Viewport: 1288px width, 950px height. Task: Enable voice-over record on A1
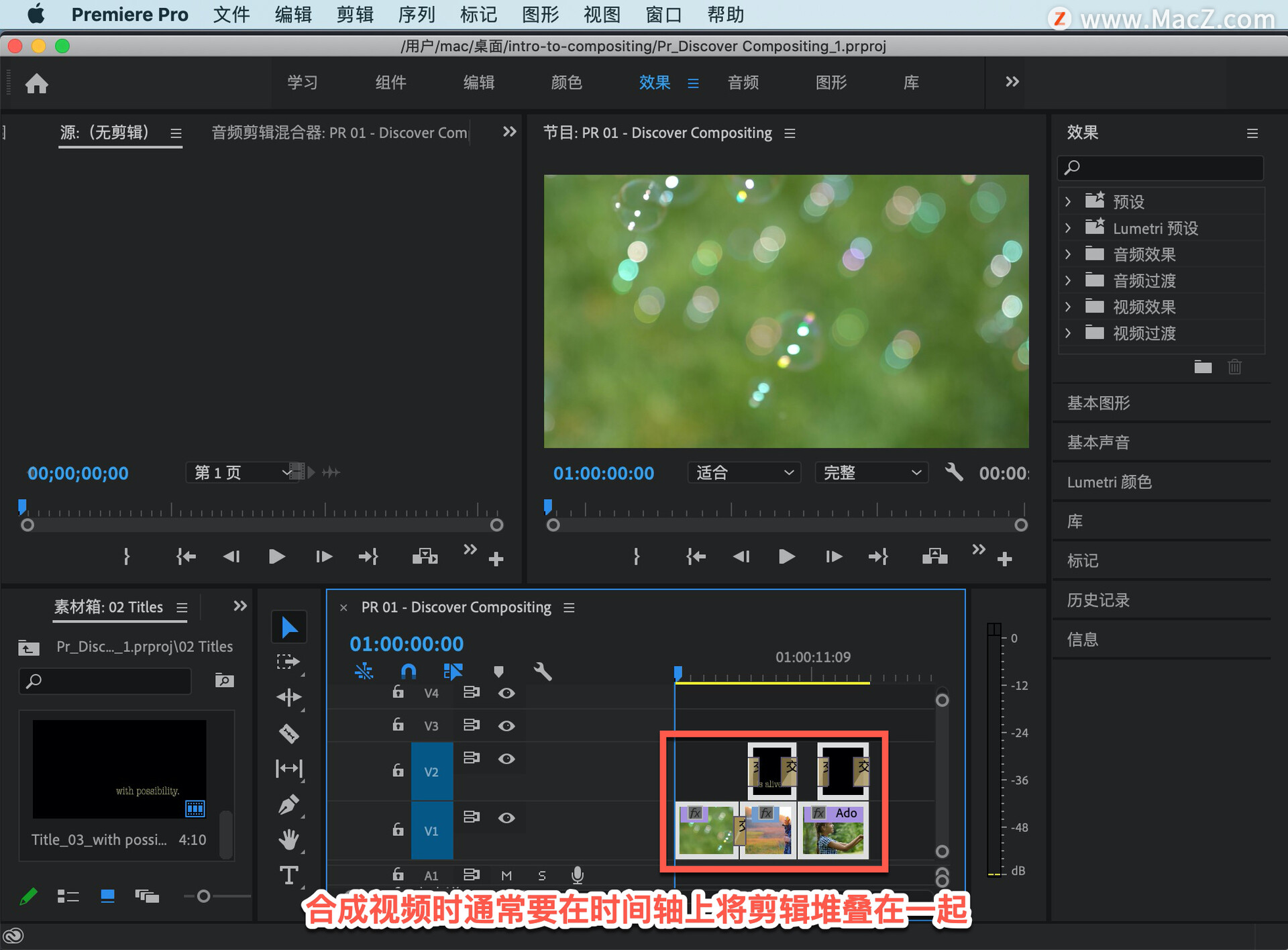[x=577, y=875]
